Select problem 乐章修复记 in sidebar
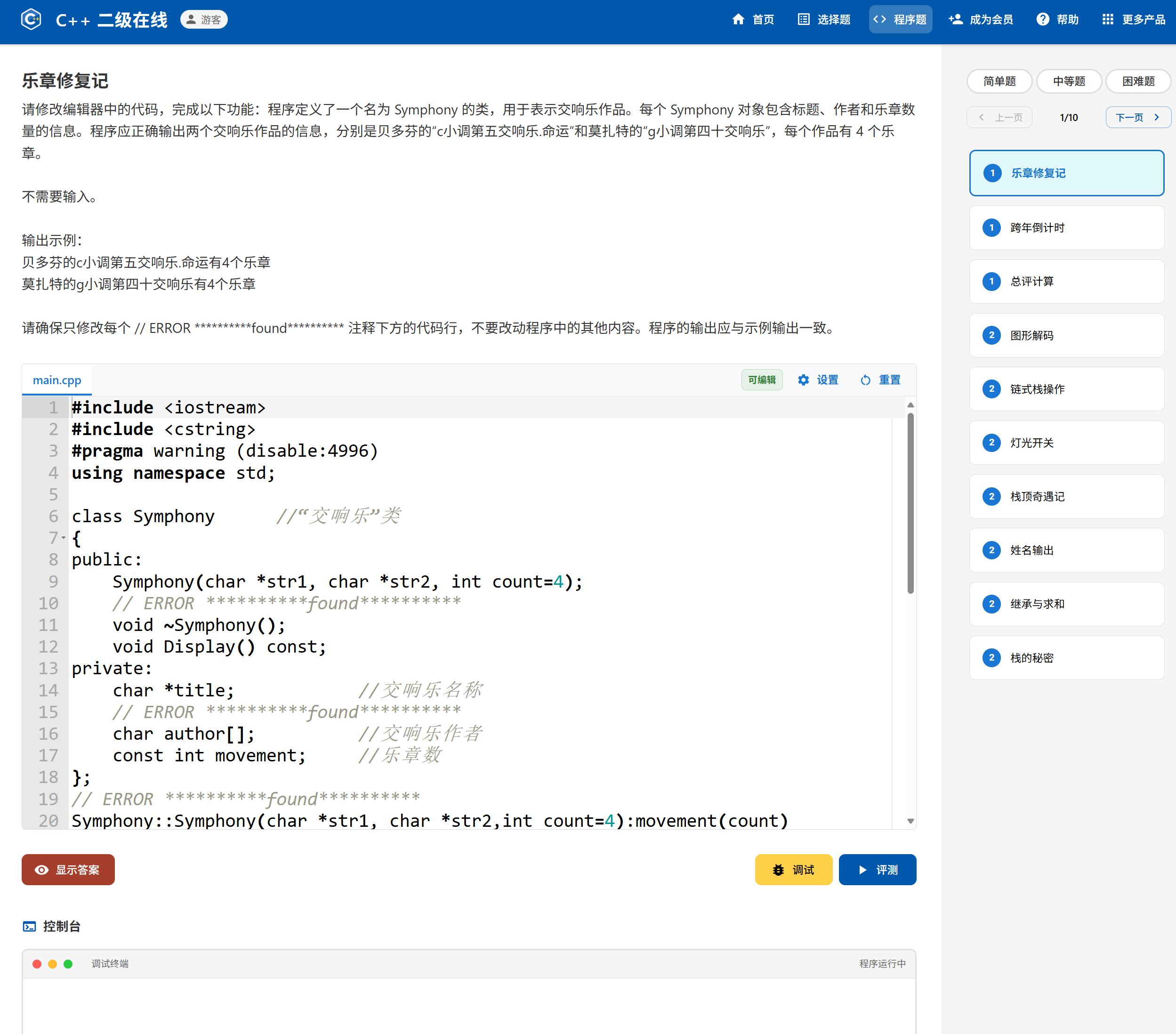Screen dimensions: 1176x1034 point(1067,173)
